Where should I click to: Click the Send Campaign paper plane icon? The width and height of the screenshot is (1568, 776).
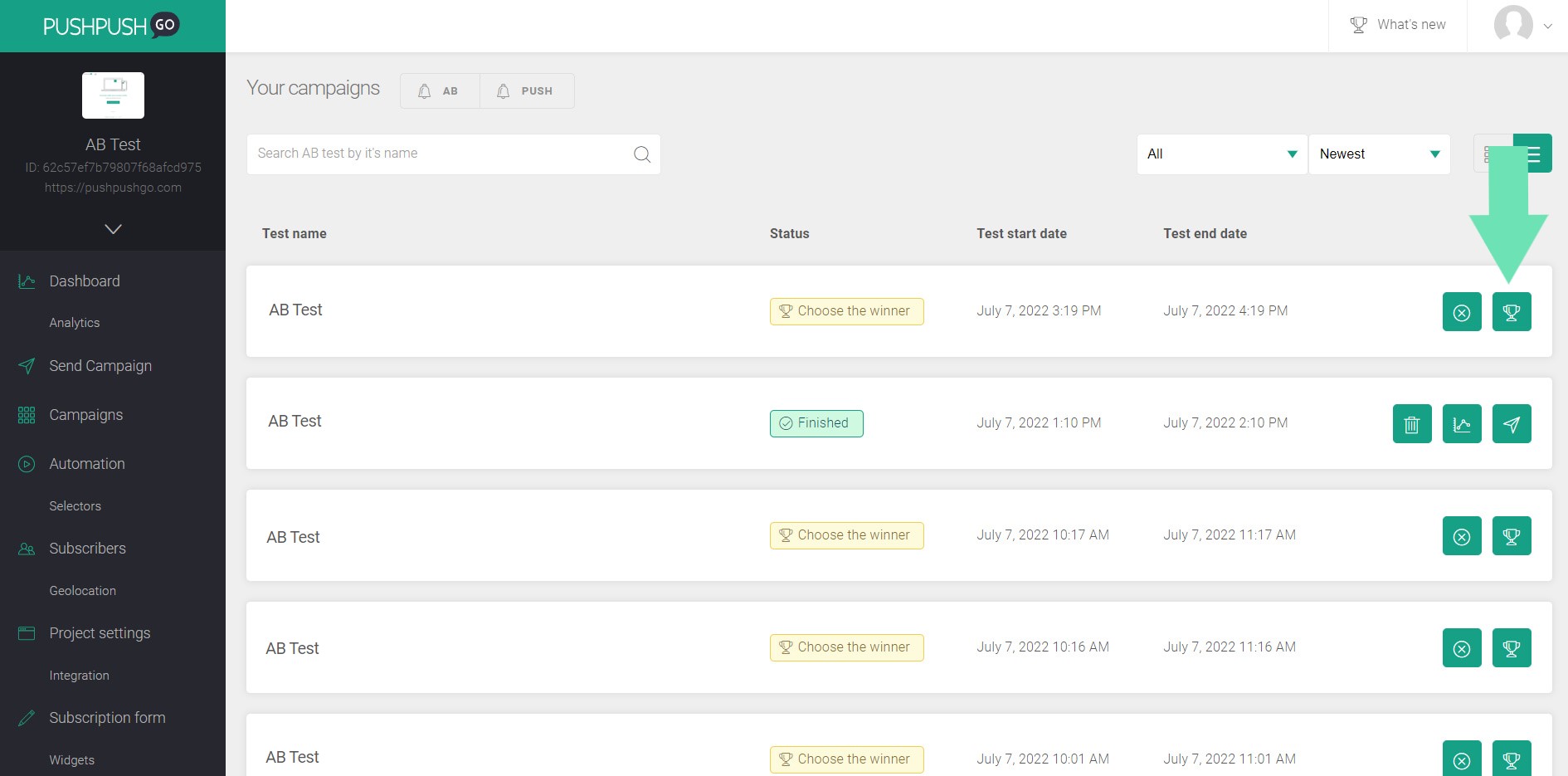[x=27, y=366]
